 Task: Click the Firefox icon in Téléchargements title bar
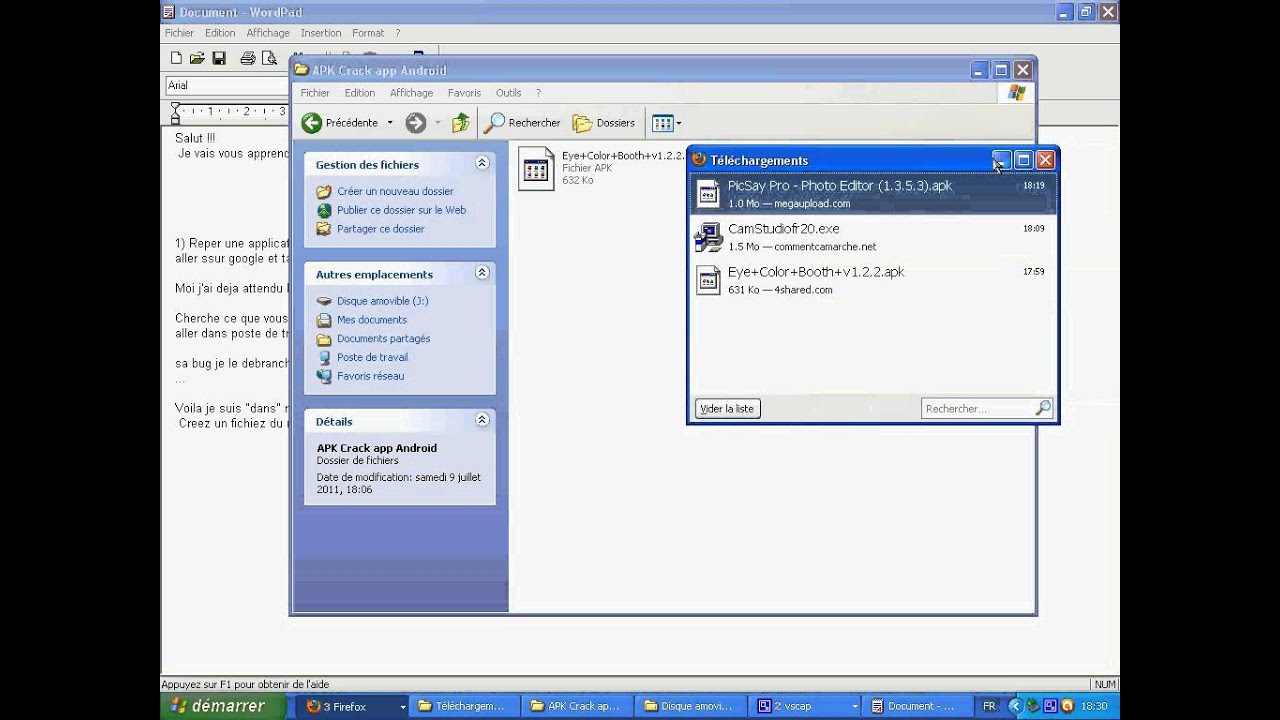pos(699,160)
